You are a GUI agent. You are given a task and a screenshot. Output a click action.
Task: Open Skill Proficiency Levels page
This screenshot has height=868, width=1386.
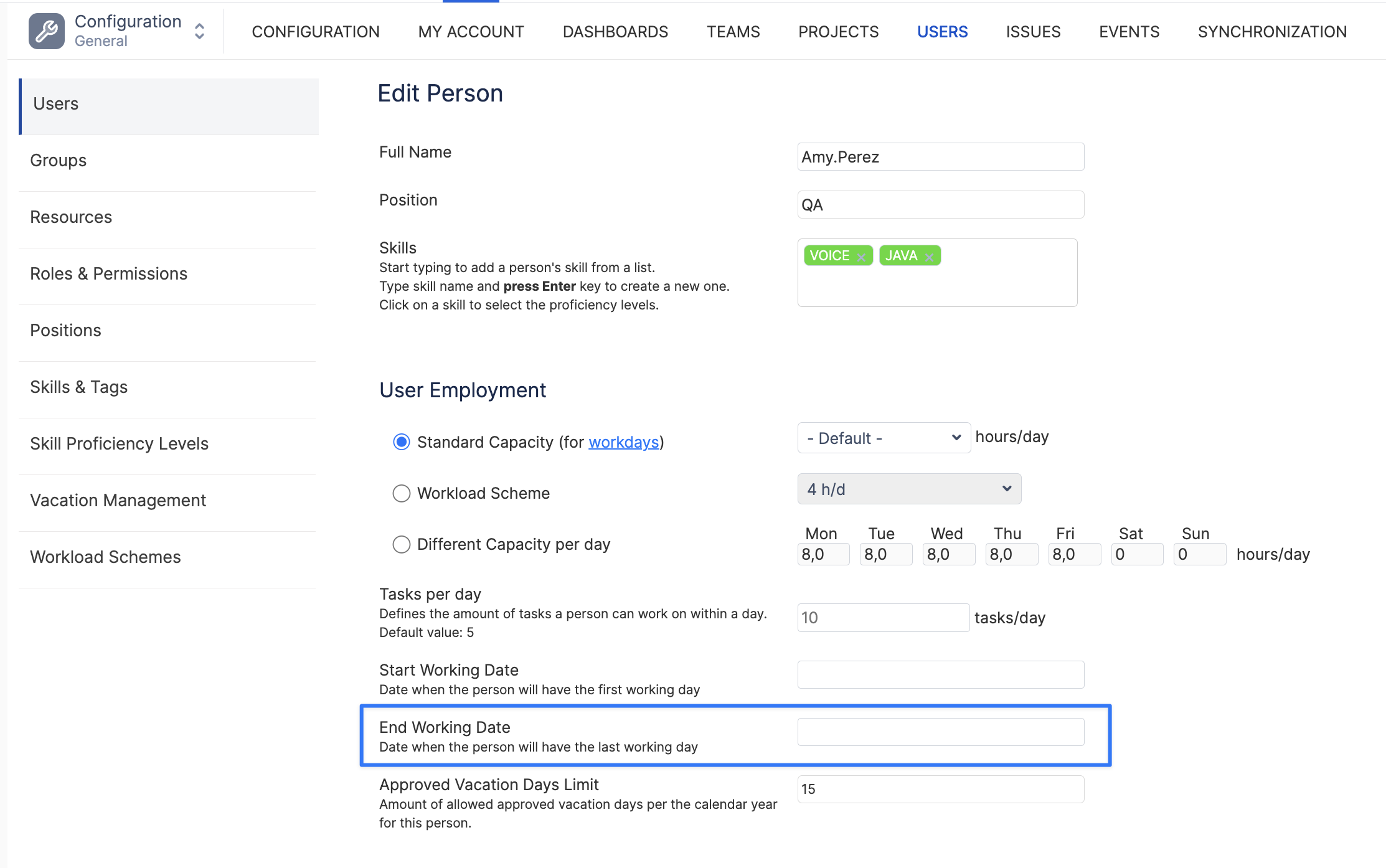tap(119, 443)
